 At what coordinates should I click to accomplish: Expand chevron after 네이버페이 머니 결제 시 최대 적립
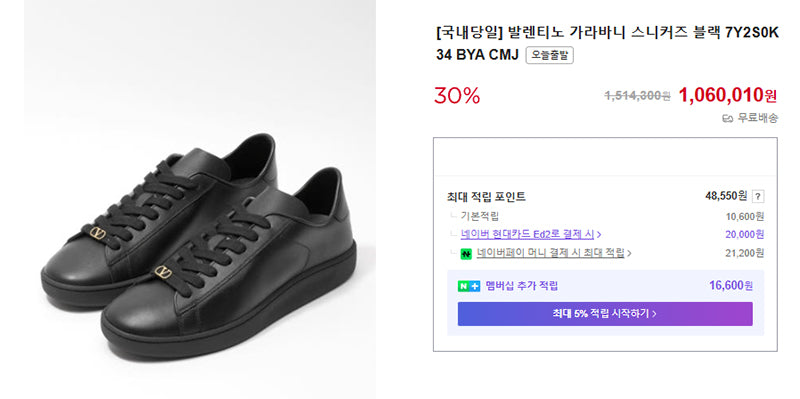click(x=629, y=253)
